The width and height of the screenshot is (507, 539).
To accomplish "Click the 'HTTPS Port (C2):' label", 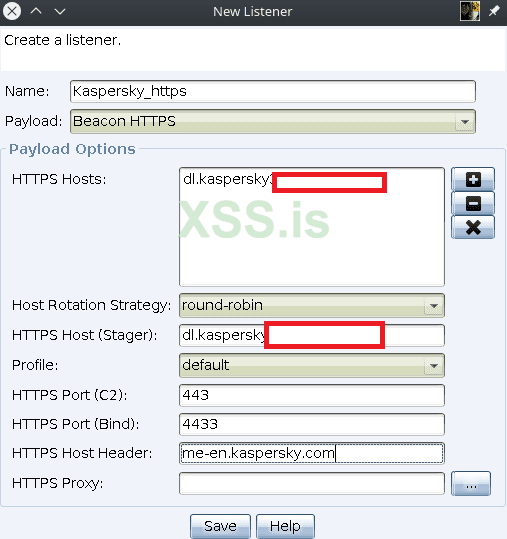I will point(69,395).
